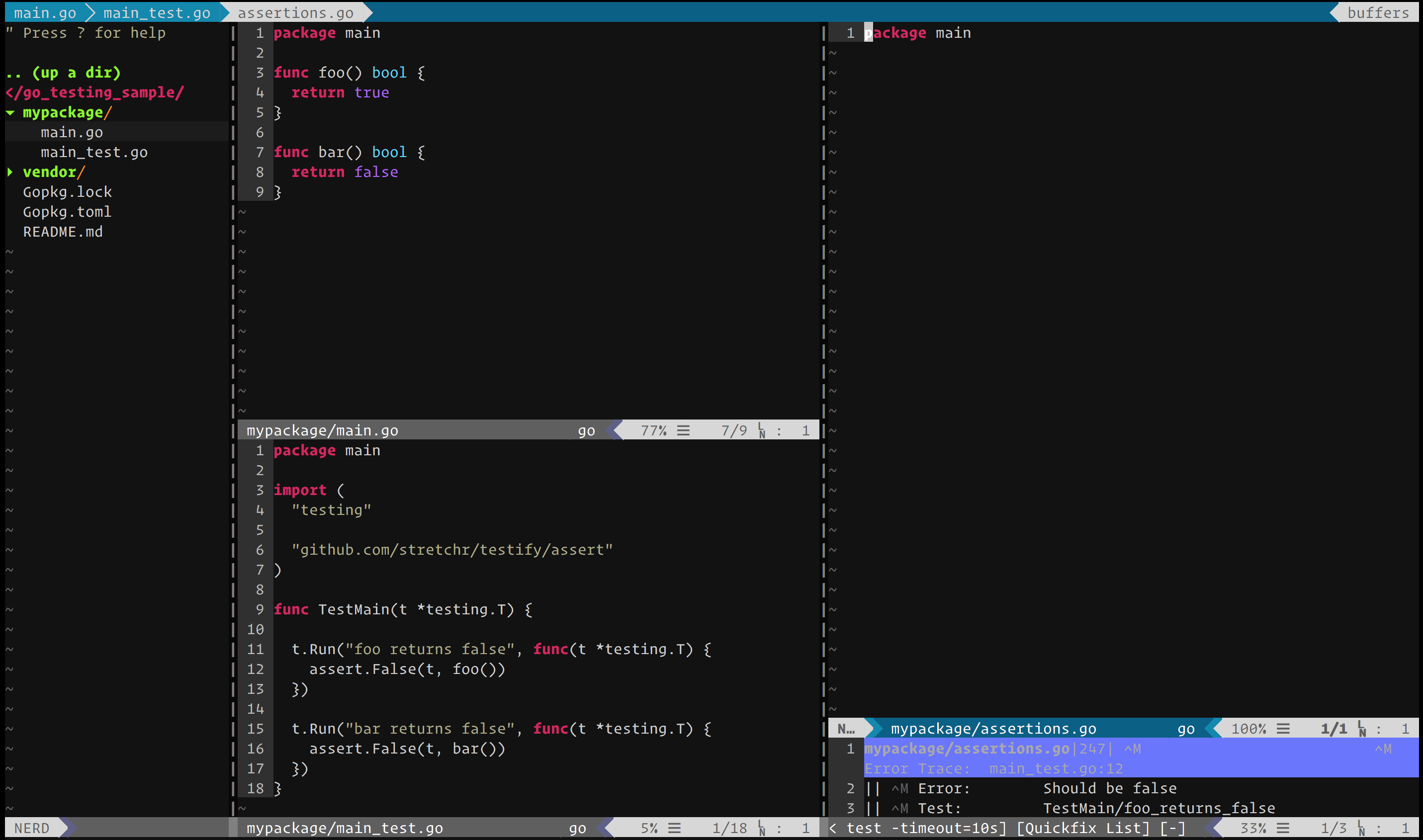Screen dimensions: 1423x840
Task: Click the lines icon beside 5%
Action: click(674, 828)
